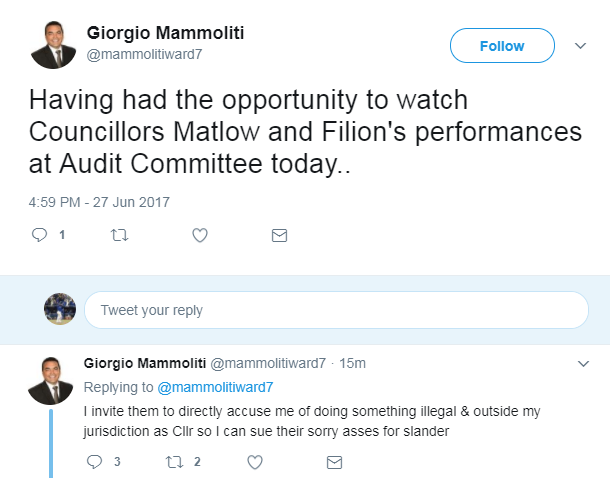Like the follow-up reply tweet
Screen dimensions: 610x478
[255, 462]
